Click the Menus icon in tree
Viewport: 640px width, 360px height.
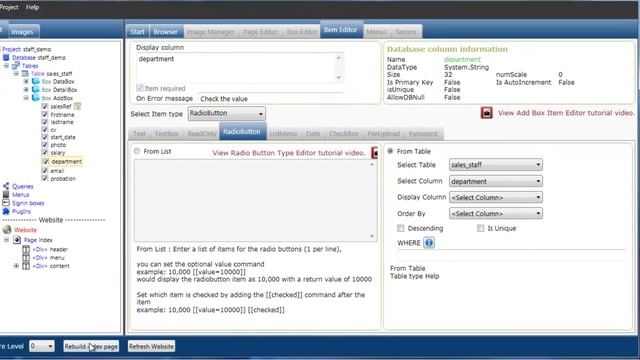6,195
